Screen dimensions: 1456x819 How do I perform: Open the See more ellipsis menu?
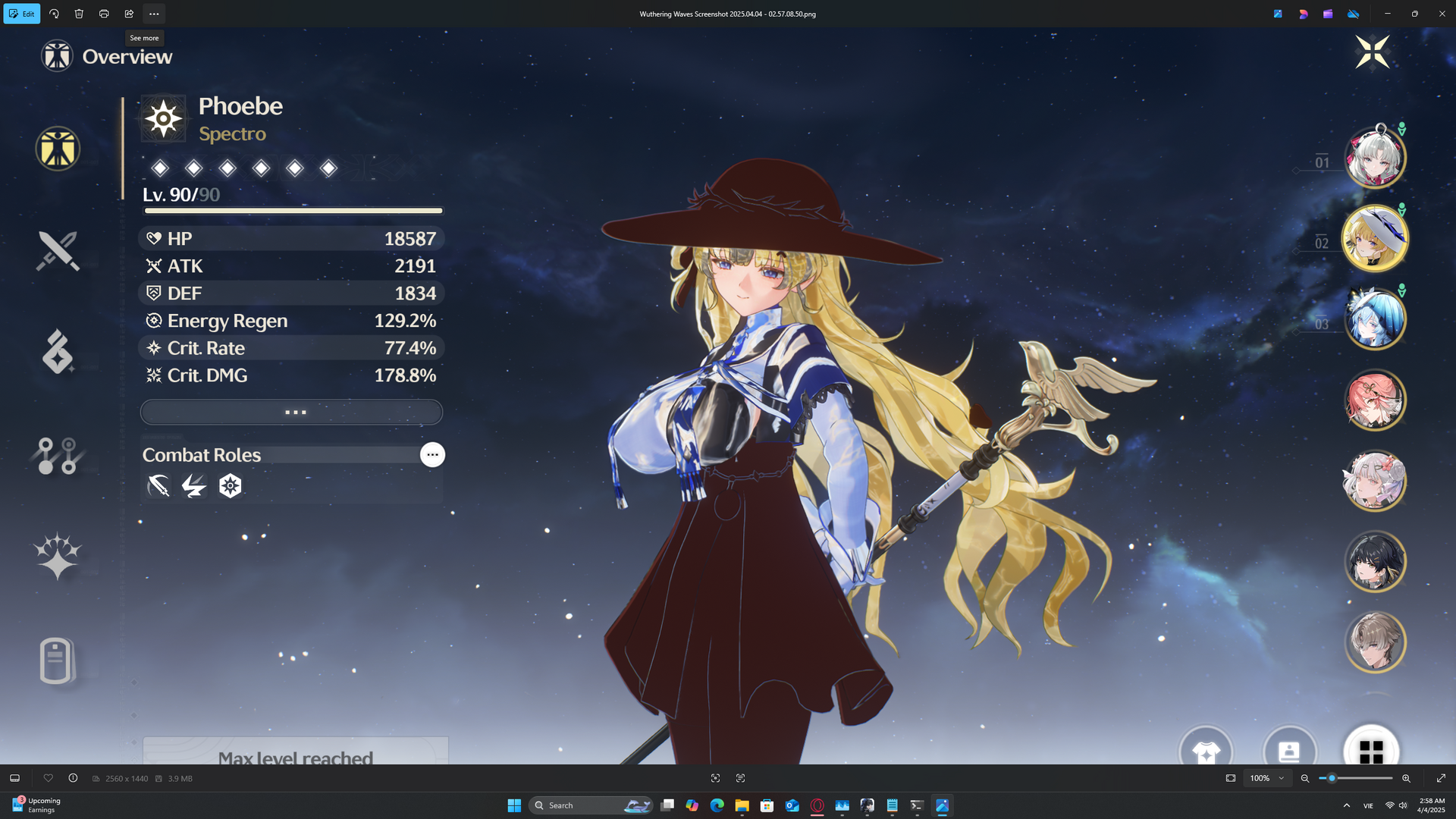click(154, 14)
